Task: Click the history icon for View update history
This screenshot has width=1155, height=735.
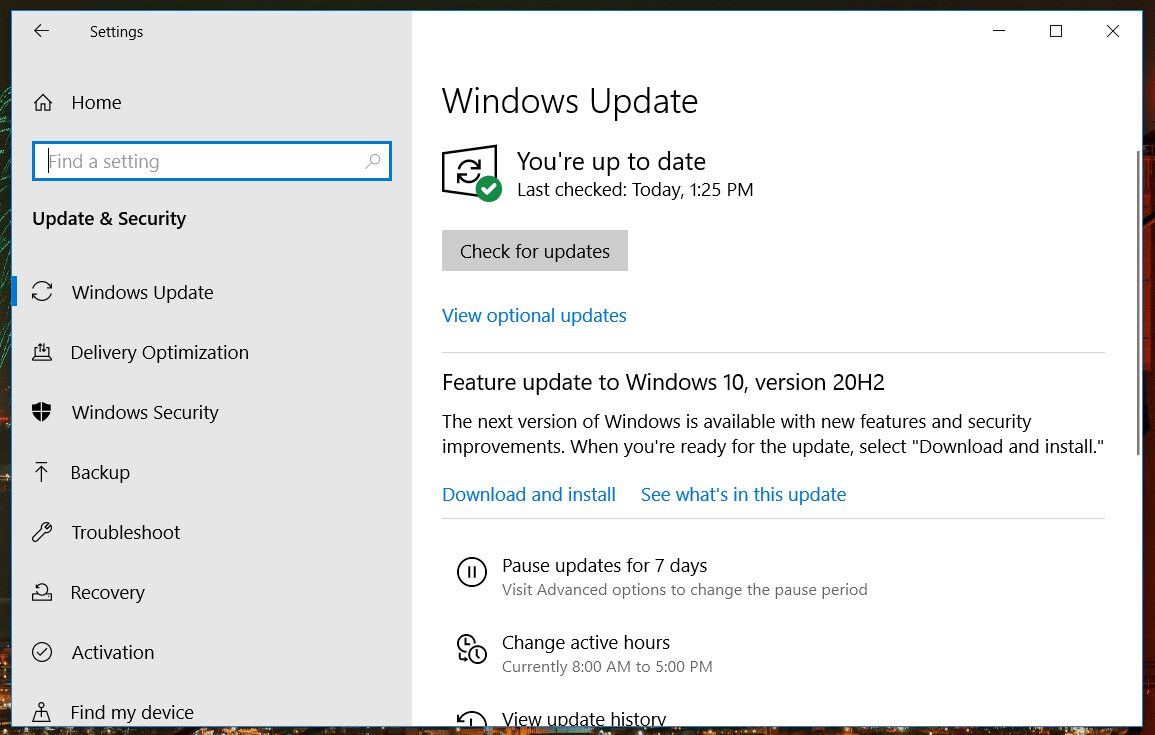Action: 471,718
